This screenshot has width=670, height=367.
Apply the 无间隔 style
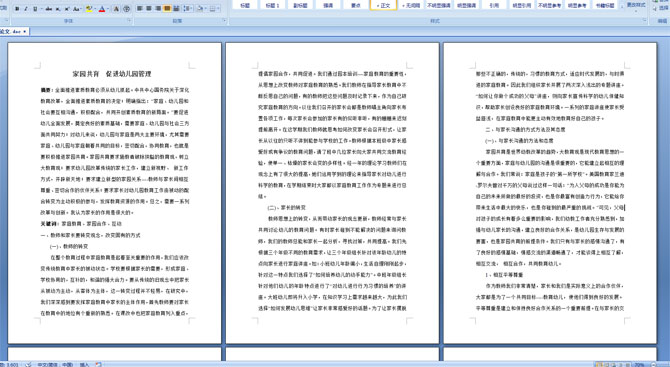(x=411, y=5)
